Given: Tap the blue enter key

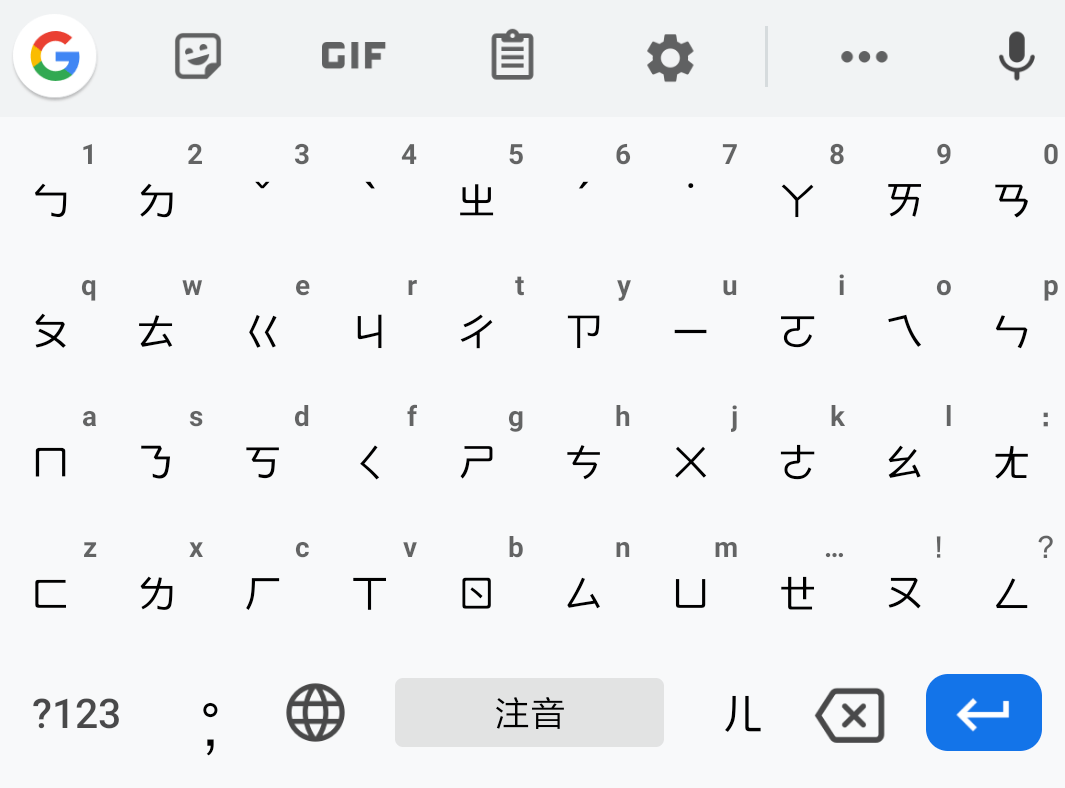Looking at the screenshot, I should [983, 713].
